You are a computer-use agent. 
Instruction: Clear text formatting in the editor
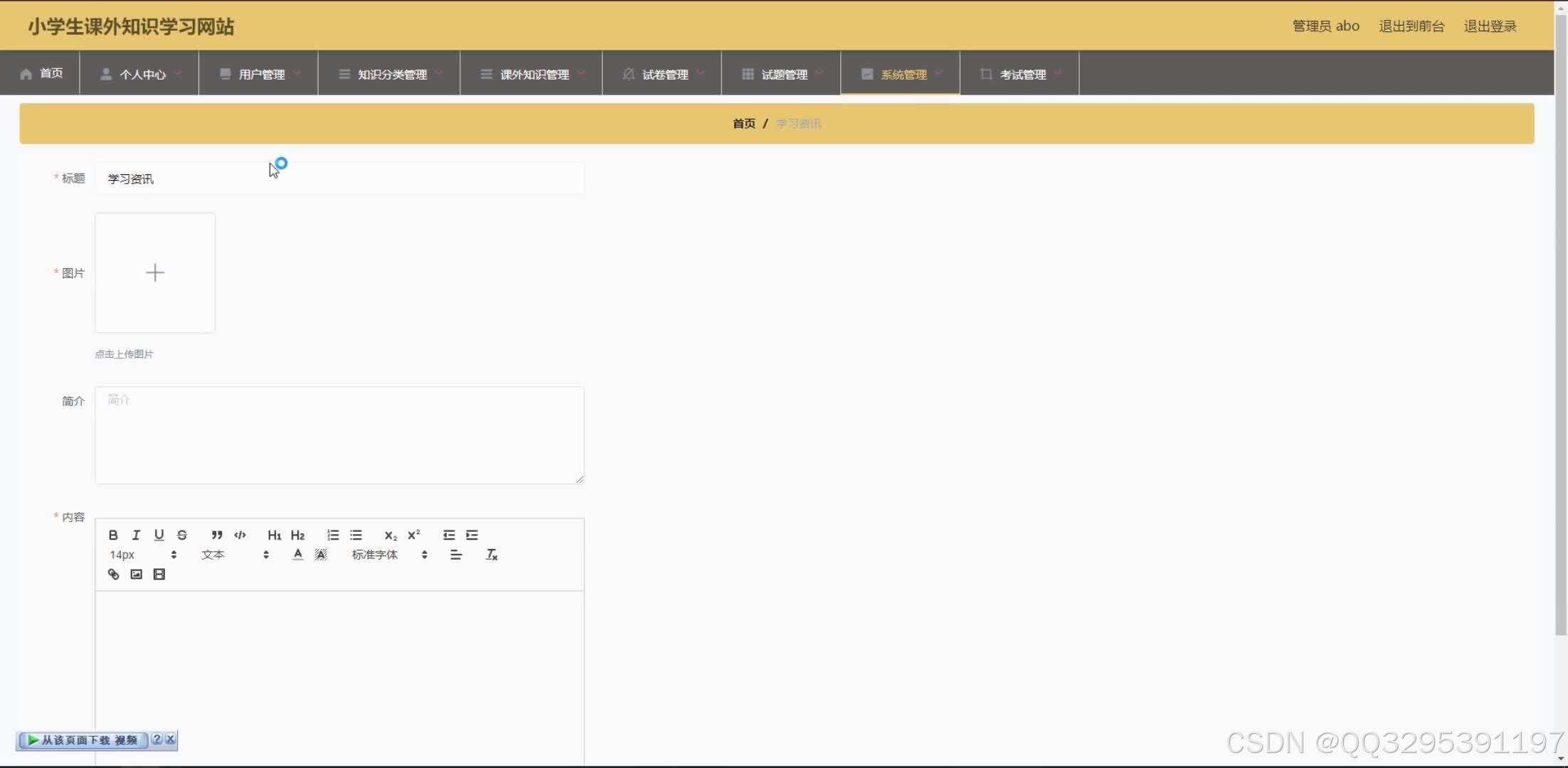(492, 555)
